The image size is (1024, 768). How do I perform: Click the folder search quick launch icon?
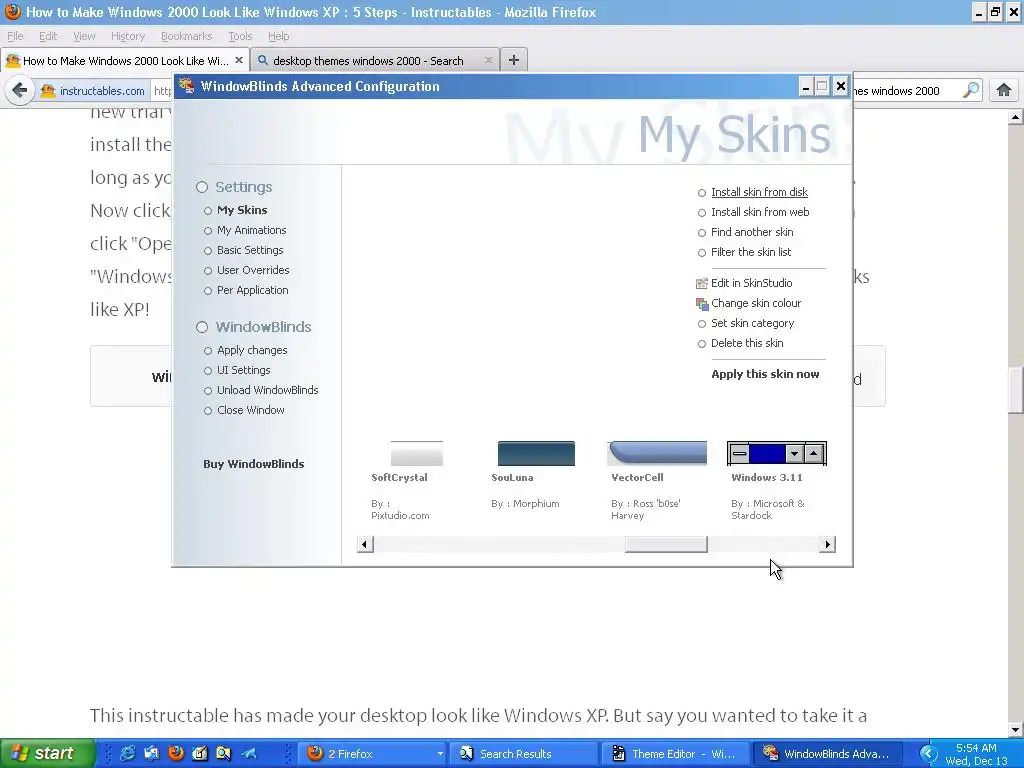223,753
